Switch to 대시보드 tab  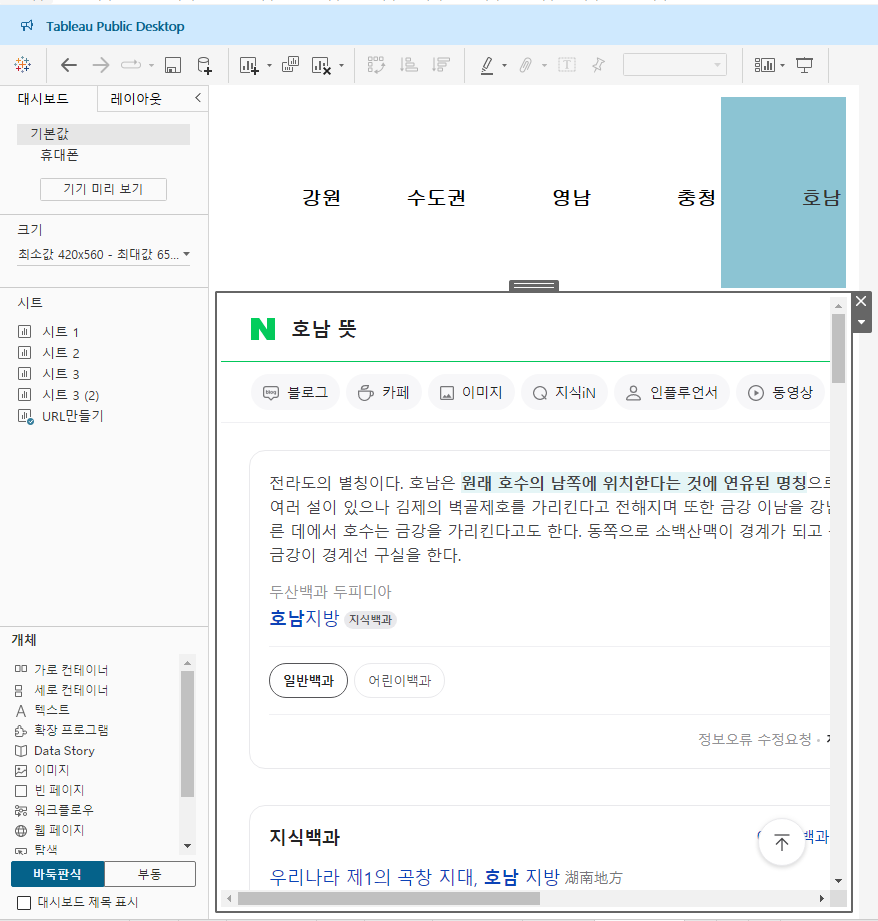[x=43, y=99]
